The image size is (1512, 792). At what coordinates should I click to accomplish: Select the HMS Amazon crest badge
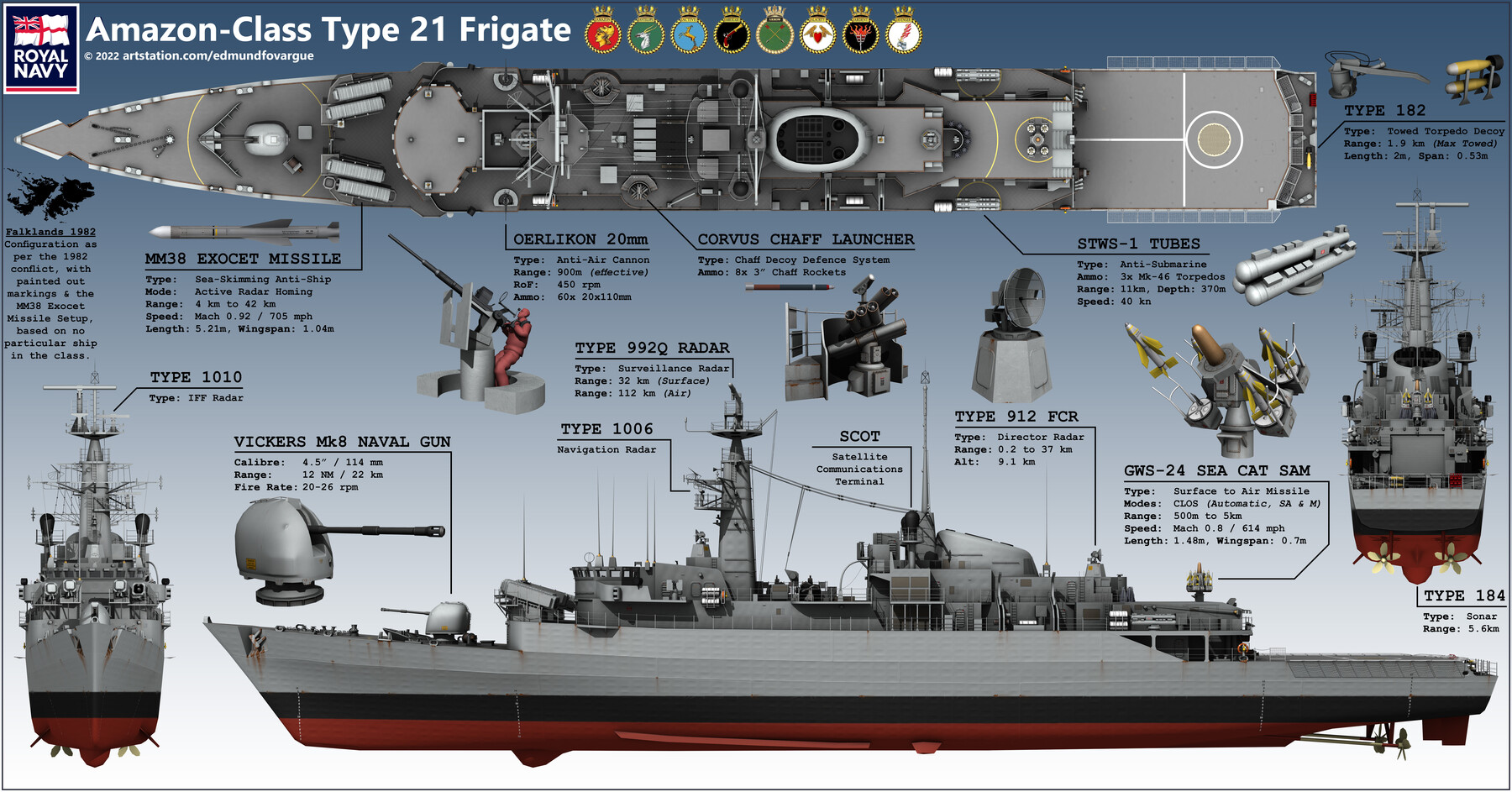tap(603, 34)
